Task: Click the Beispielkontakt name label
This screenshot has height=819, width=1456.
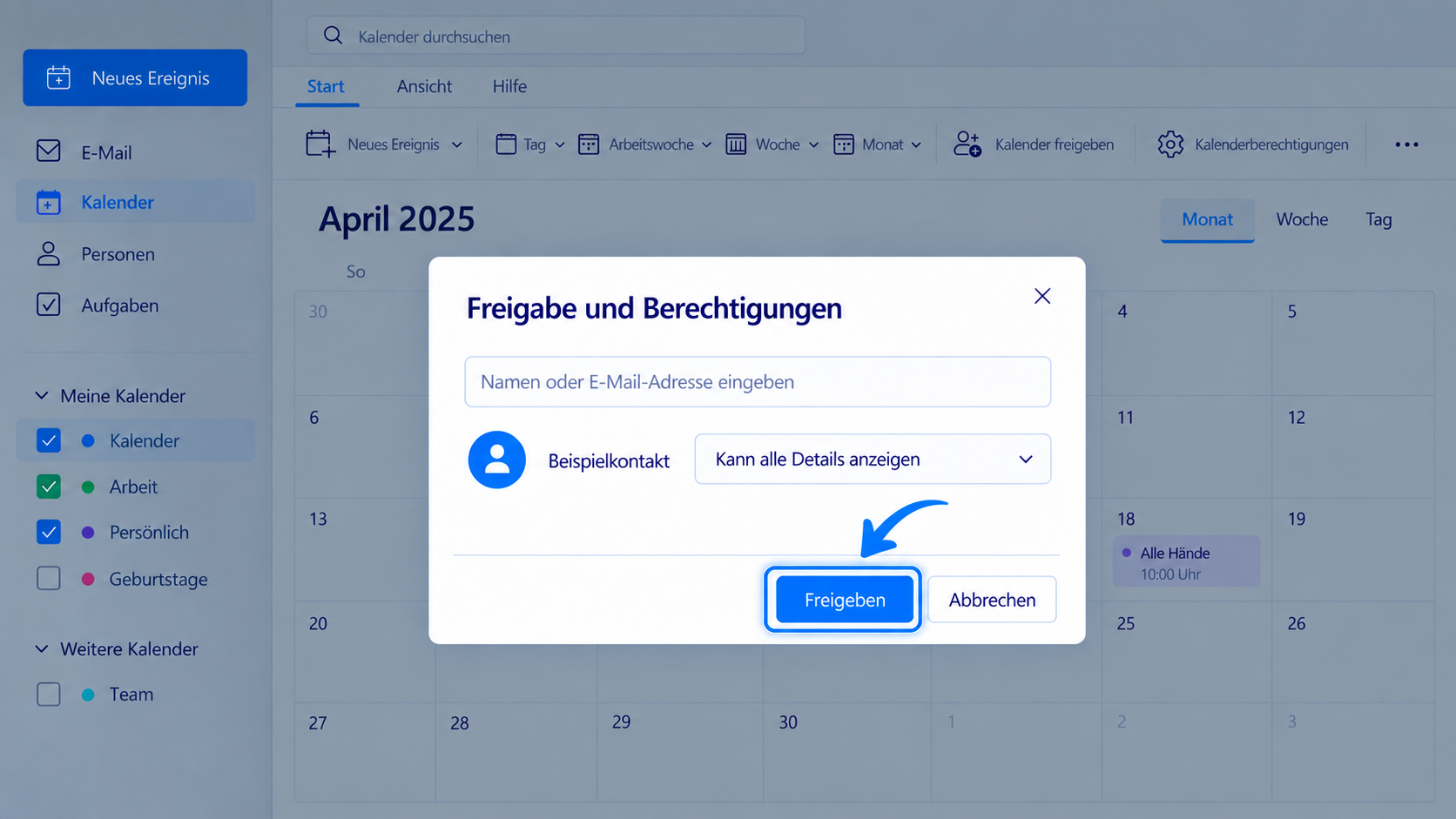Action: coord(609,460)
